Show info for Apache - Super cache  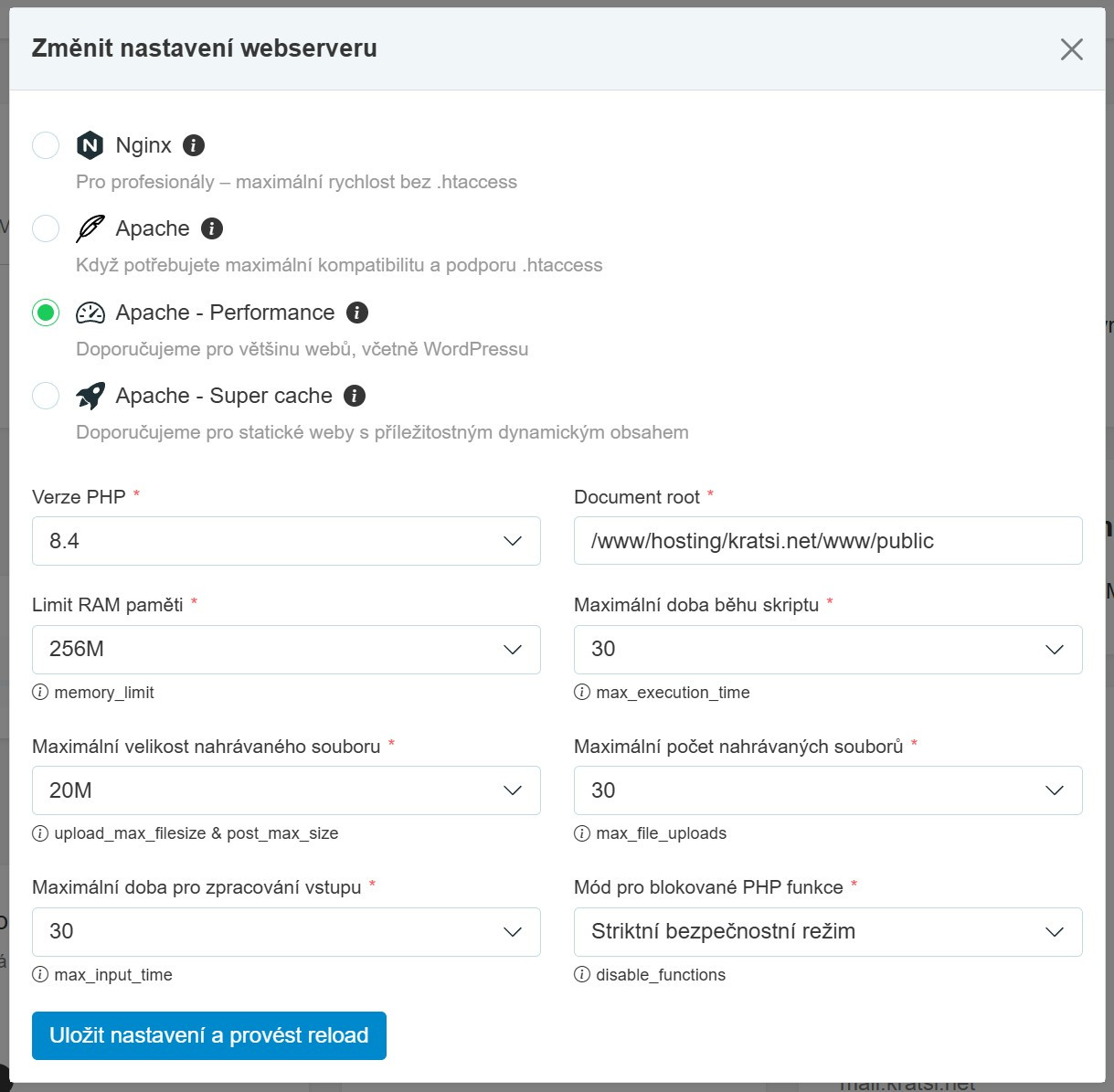(355, 396)
